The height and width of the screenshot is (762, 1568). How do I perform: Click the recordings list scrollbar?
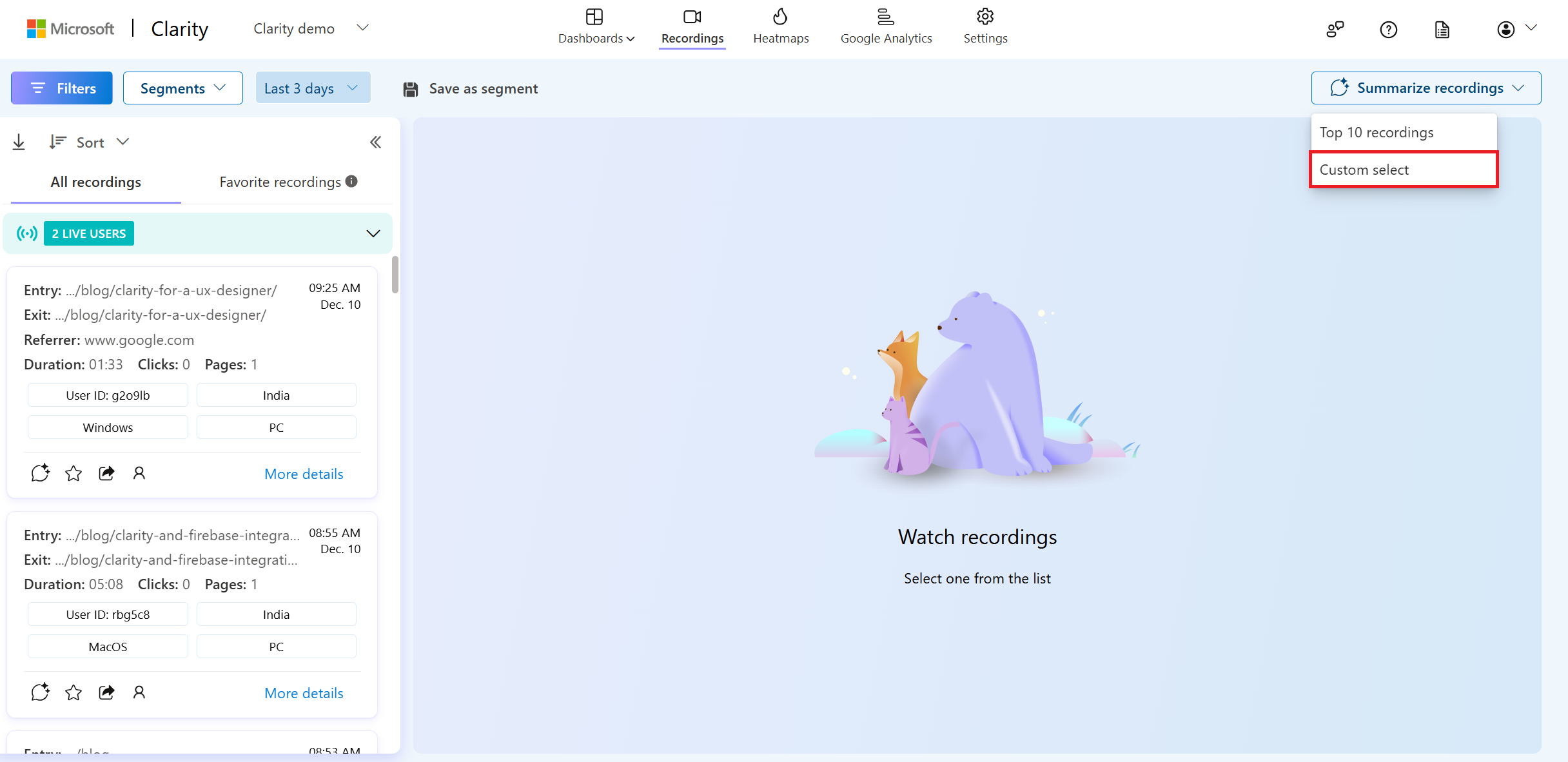point(395,275)
